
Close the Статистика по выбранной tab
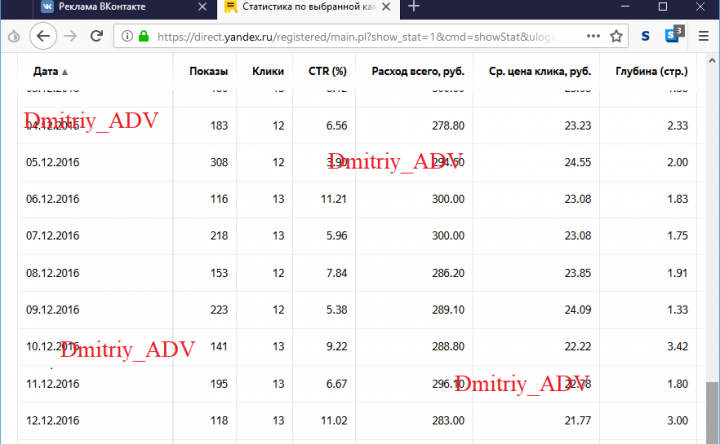click(386, 6)
